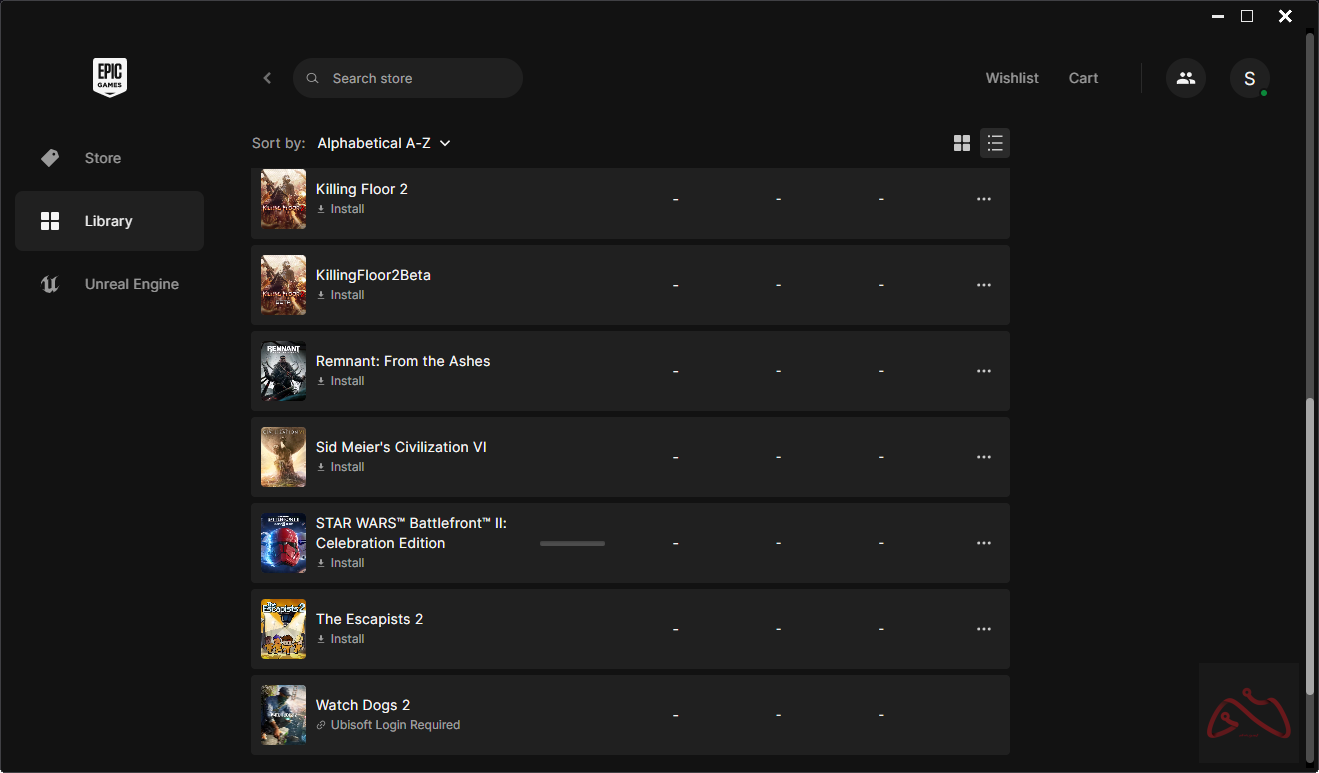
Task: Click the Epic Games logo
Action: [110, 77]
